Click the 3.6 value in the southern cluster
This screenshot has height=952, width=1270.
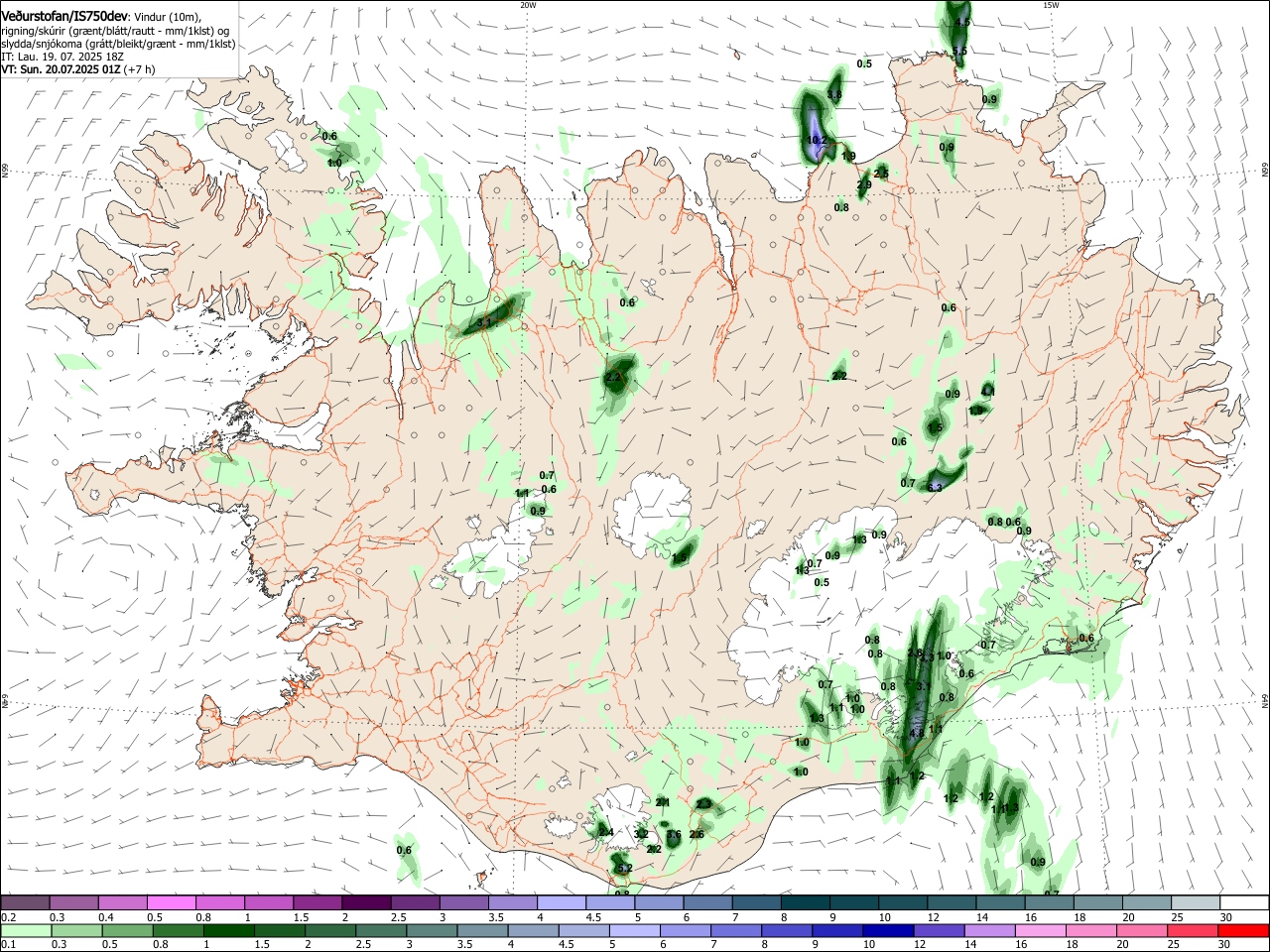click(674, 835)
